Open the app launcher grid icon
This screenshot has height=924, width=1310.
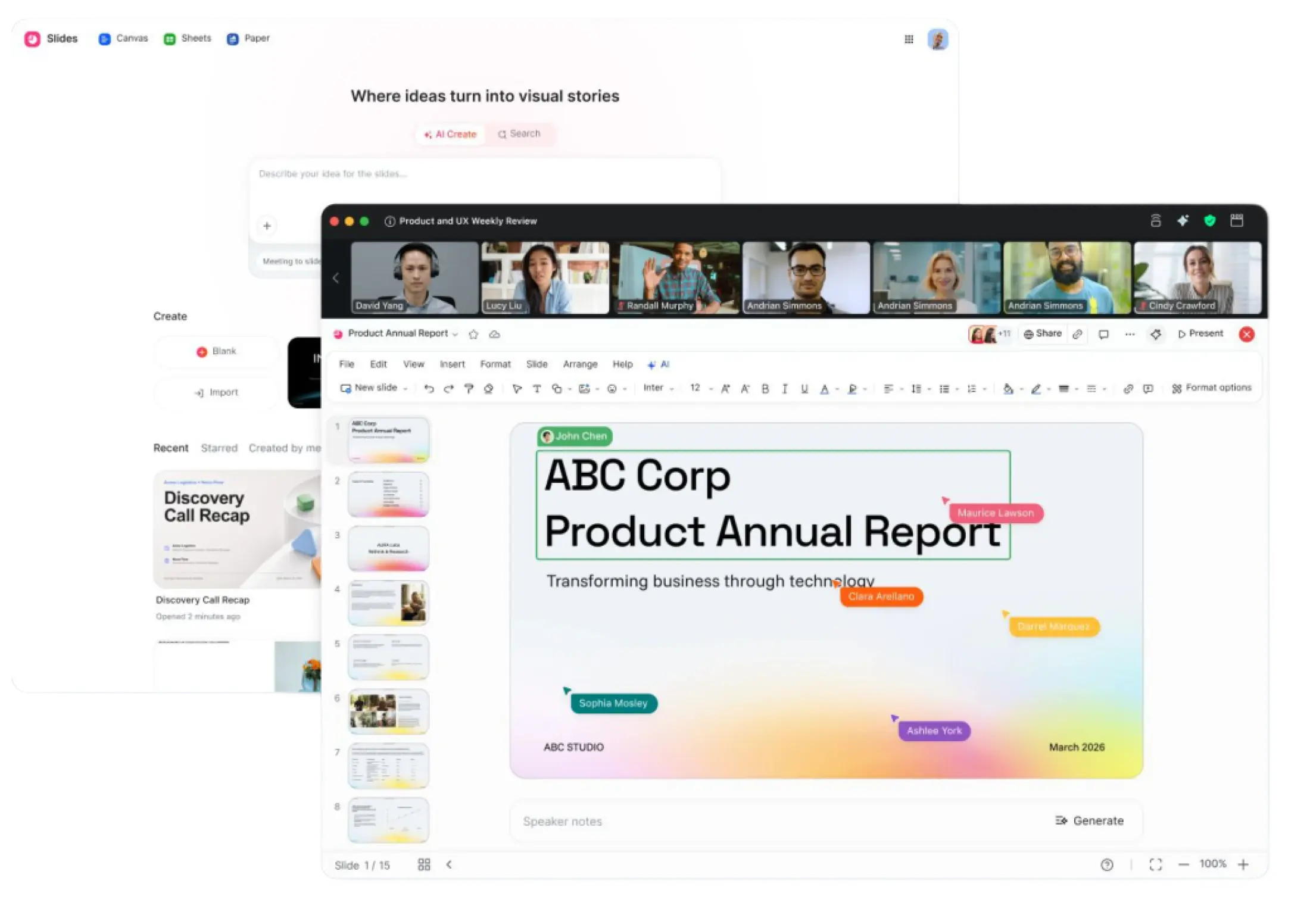(909, 39)
